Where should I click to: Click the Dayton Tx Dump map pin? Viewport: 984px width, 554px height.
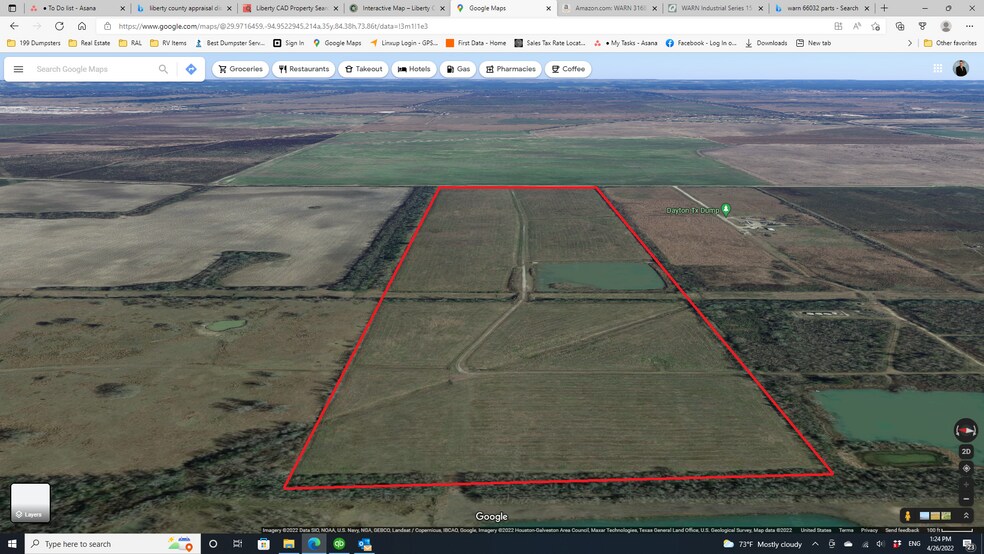coord(726,209)
